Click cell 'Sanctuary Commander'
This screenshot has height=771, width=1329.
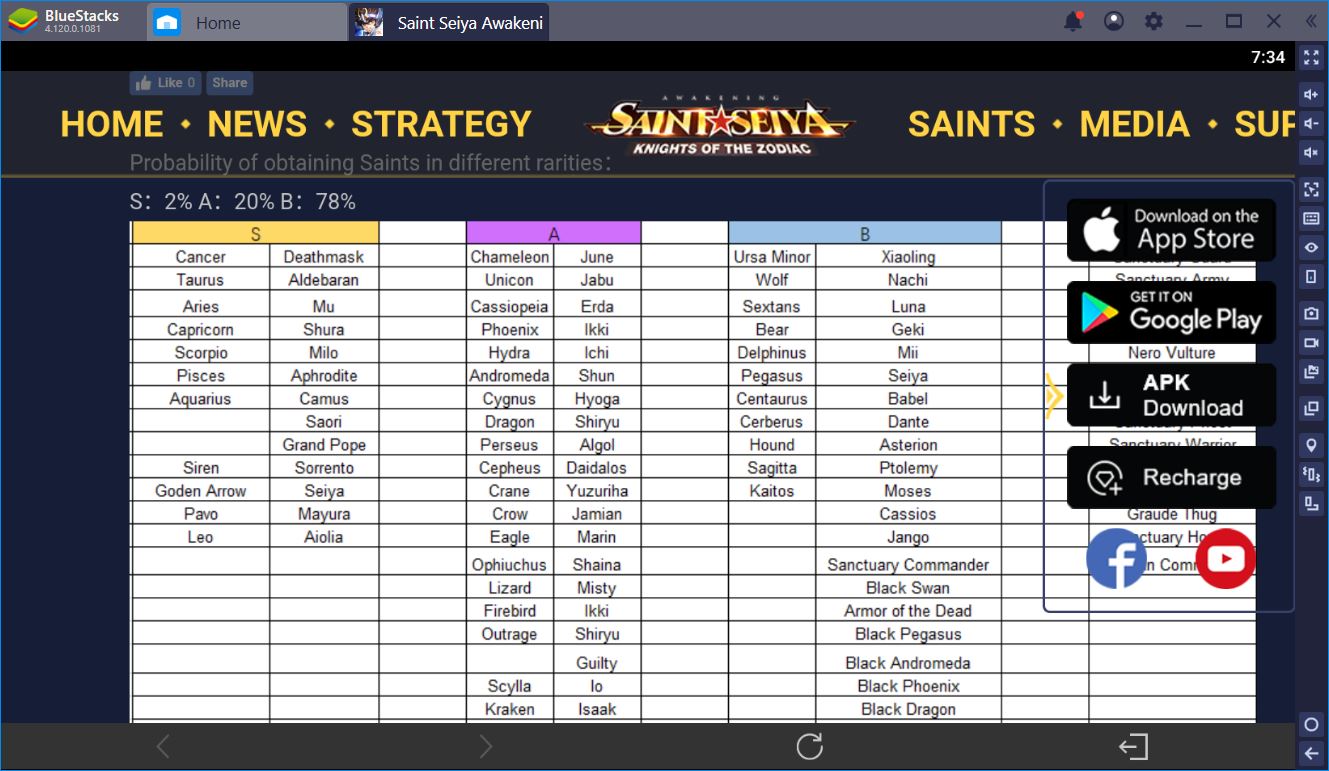click(908, 565)
